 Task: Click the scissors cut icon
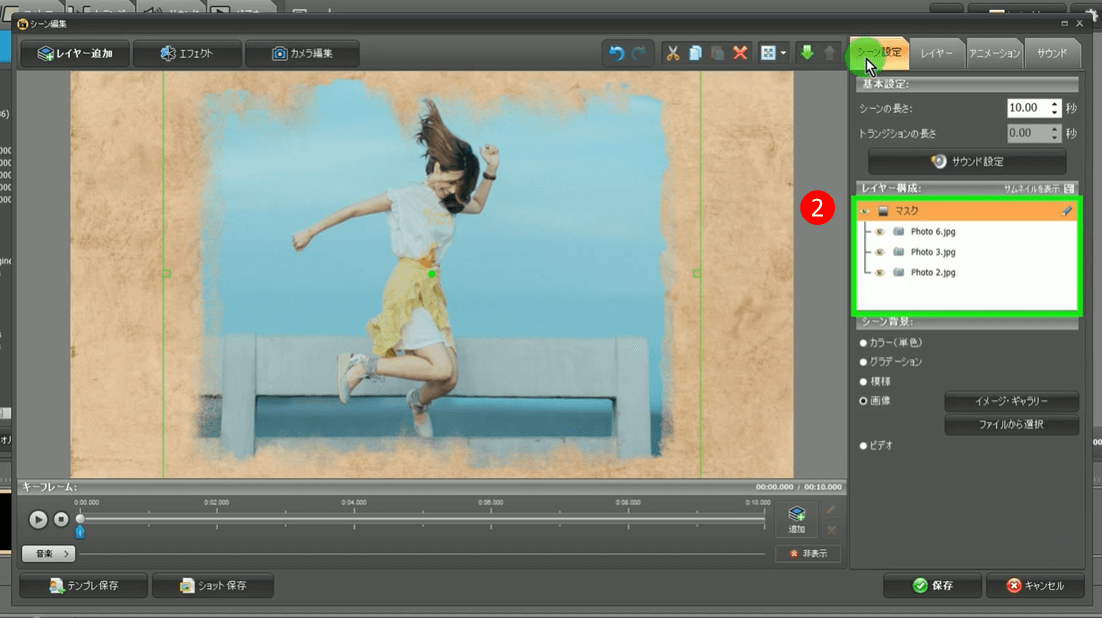(673, 53)
